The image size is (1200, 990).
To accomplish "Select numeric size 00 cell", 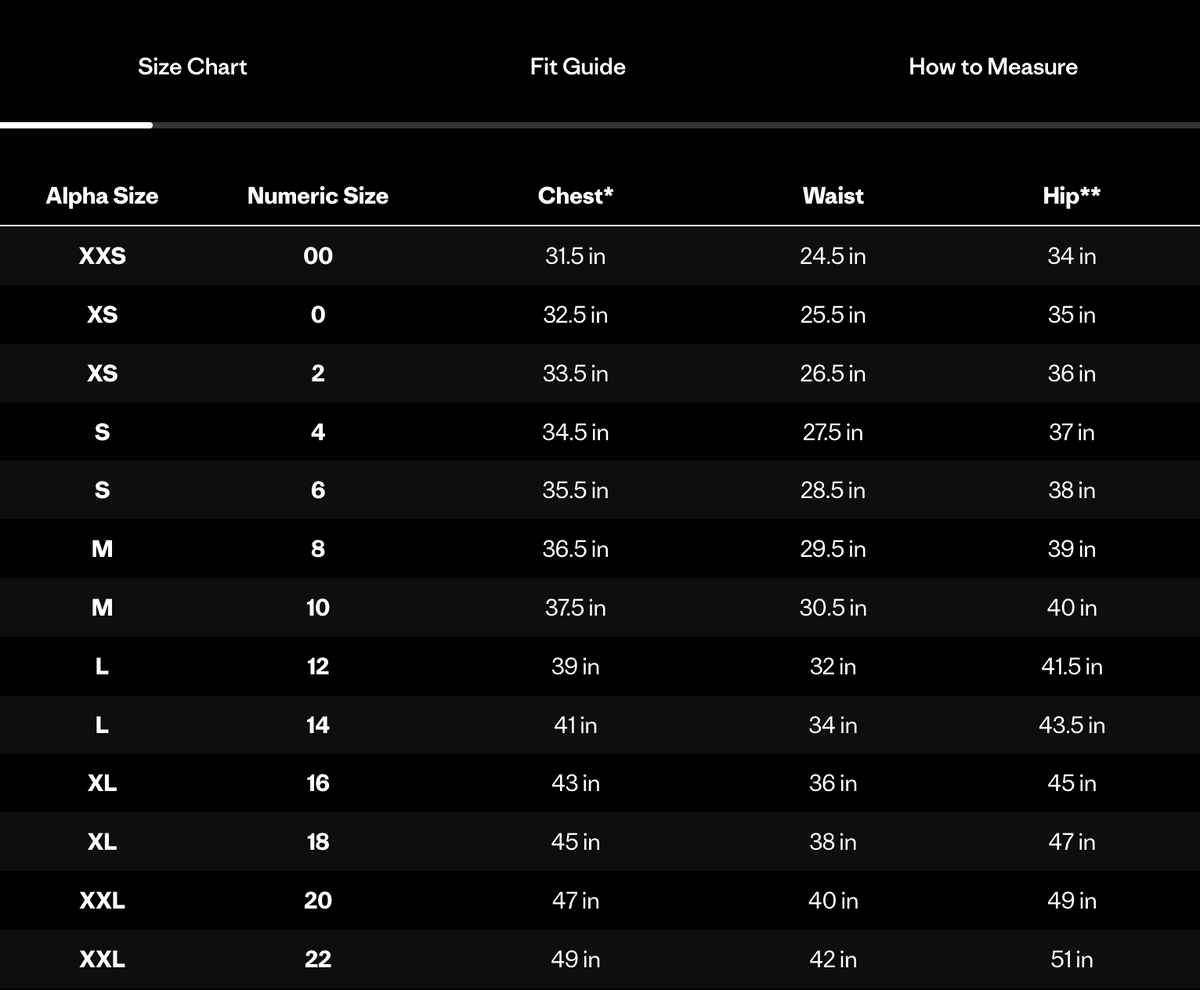I will click(x=318, y=256).
